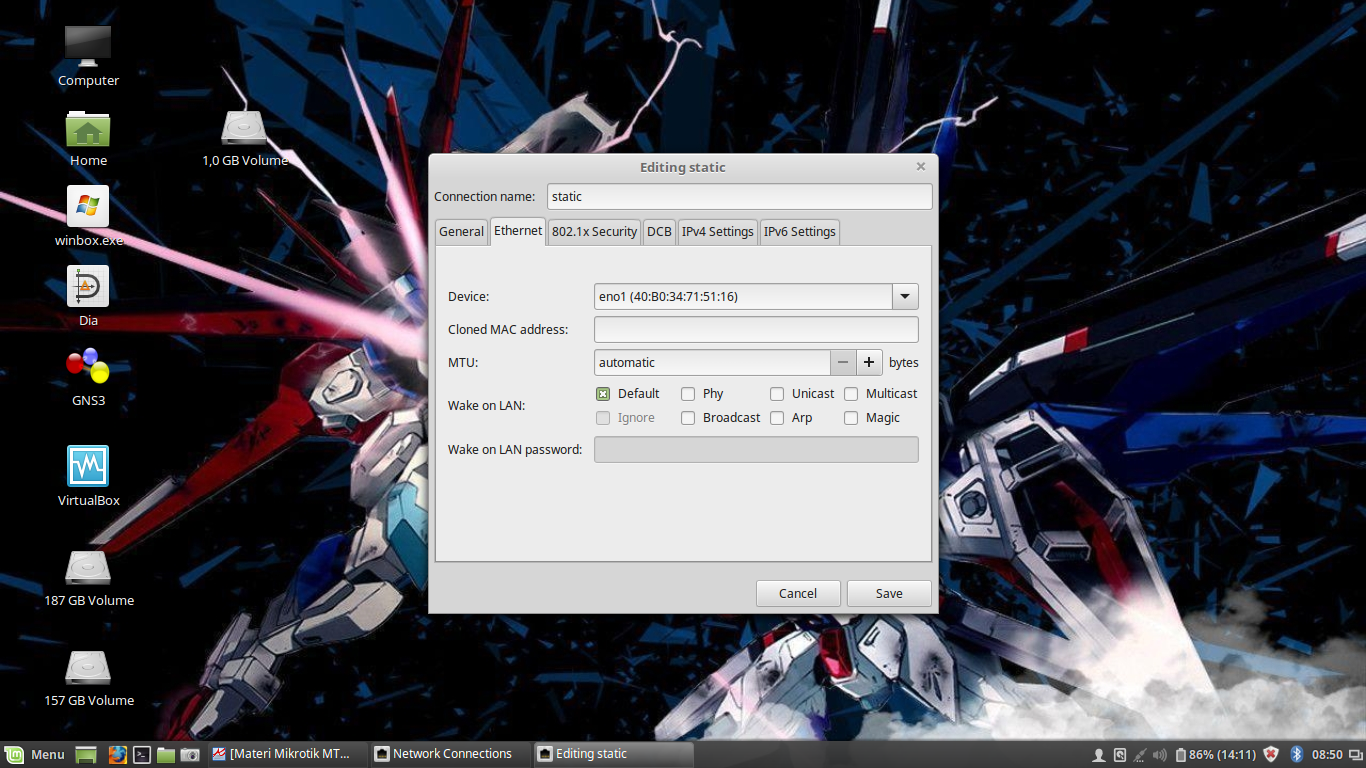Switch to IPv6 Settings tab
This screenshot has height=768, width=1366.
799,231
